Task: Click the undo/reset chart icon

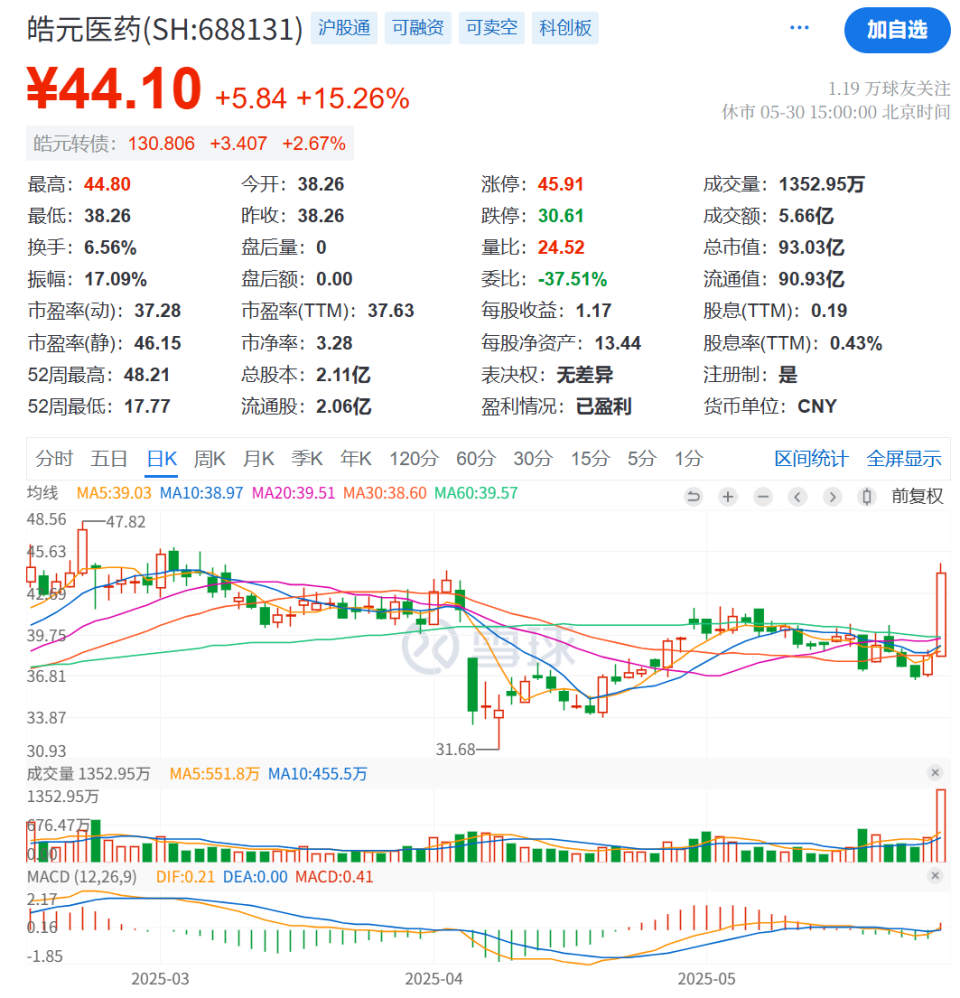Action: (x=693, y=496)
